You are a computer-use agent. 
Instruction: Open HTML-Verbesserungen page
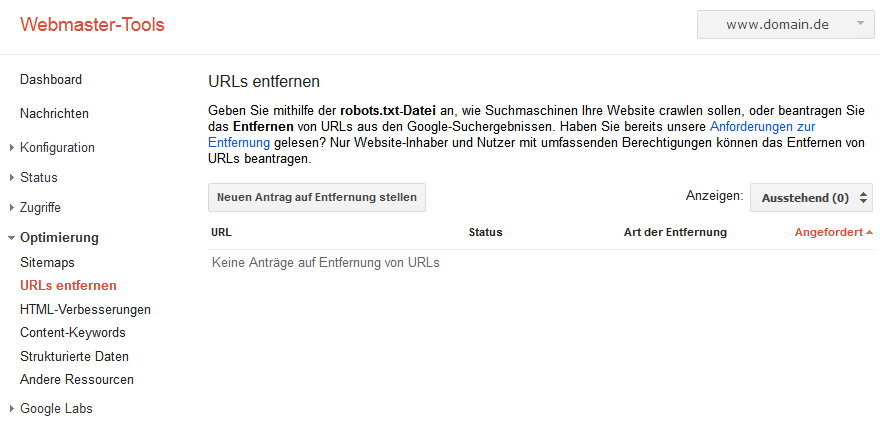click(85, 309)
